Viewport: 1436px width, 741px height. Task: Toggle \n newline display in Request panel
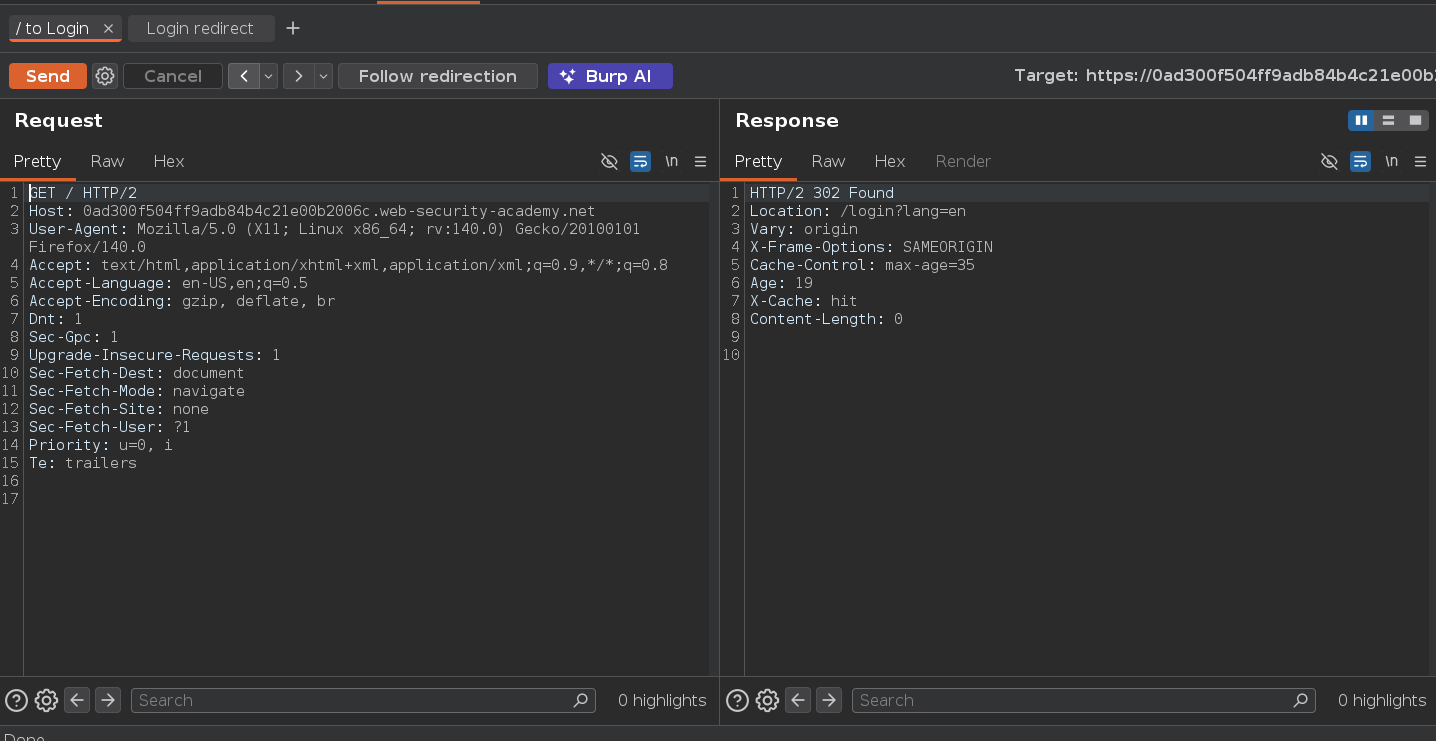click(x=671, y=161)
